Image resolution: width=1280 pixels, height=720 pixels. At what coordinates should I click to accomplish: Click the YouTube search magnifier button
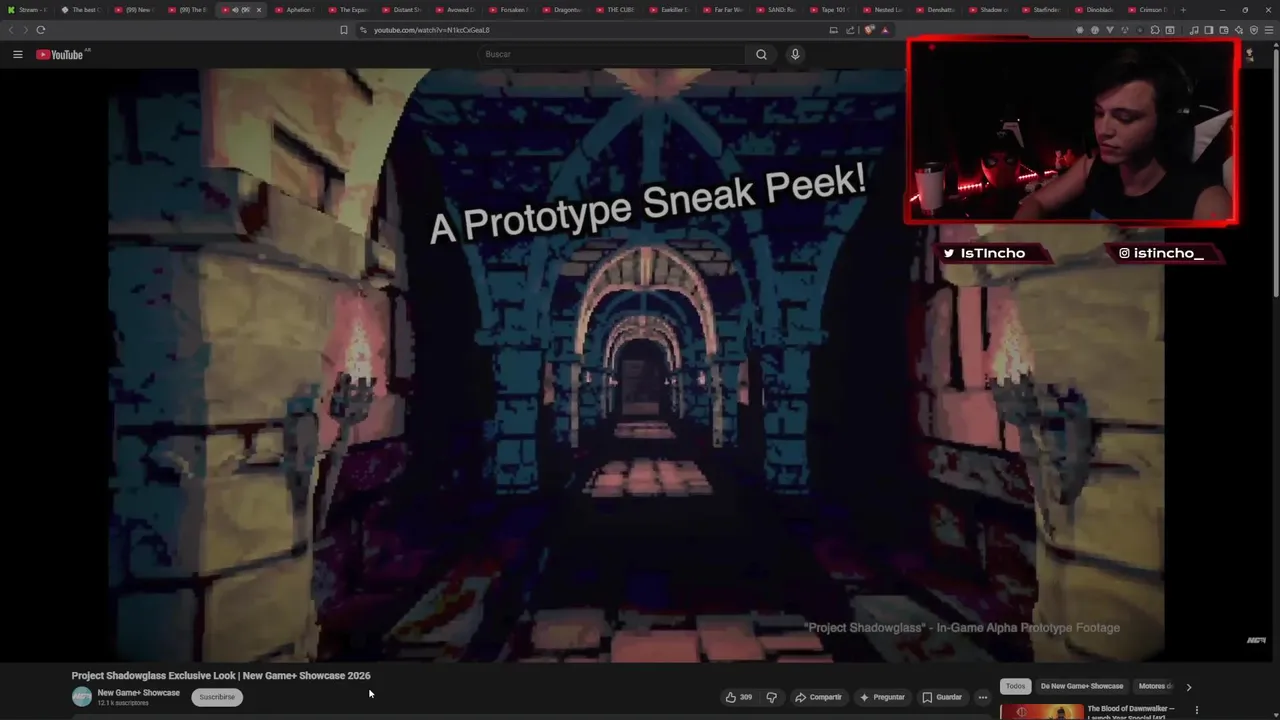point(761,54)
